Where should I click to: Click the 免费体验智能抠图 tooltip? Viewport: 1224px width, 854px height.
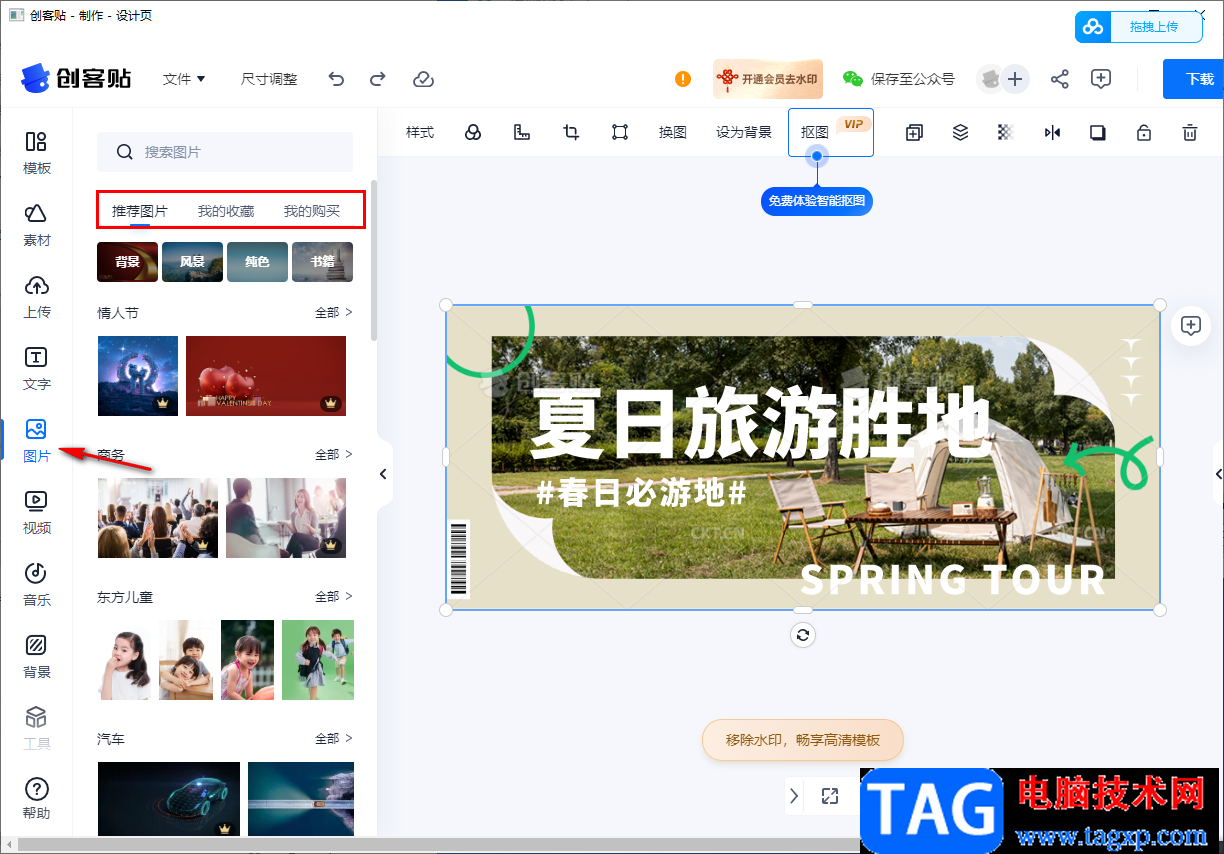pos(817,201)
